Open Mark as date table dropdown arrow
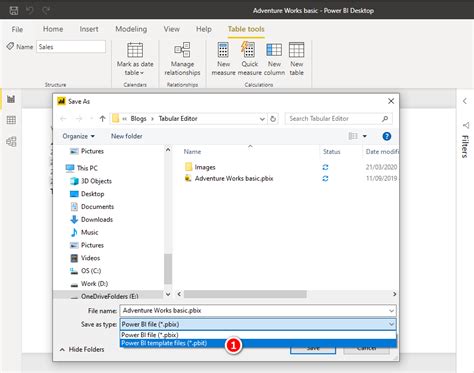The image size is (474, 373). (x=142, y=73)
